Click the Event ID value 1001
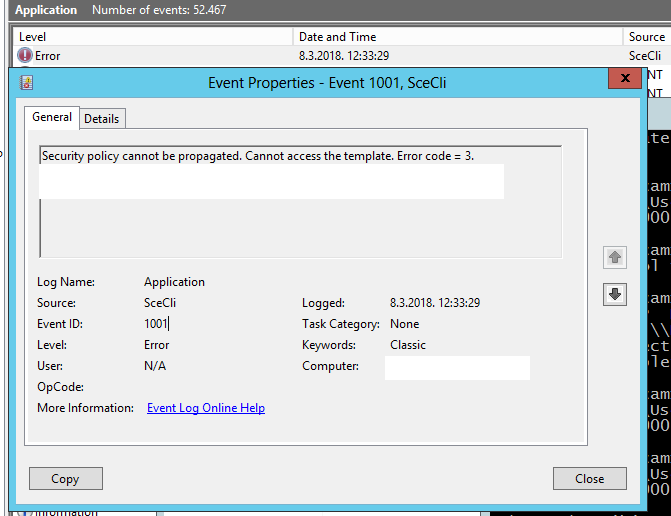Screen dimensions: 671x516 click(156, 324)
